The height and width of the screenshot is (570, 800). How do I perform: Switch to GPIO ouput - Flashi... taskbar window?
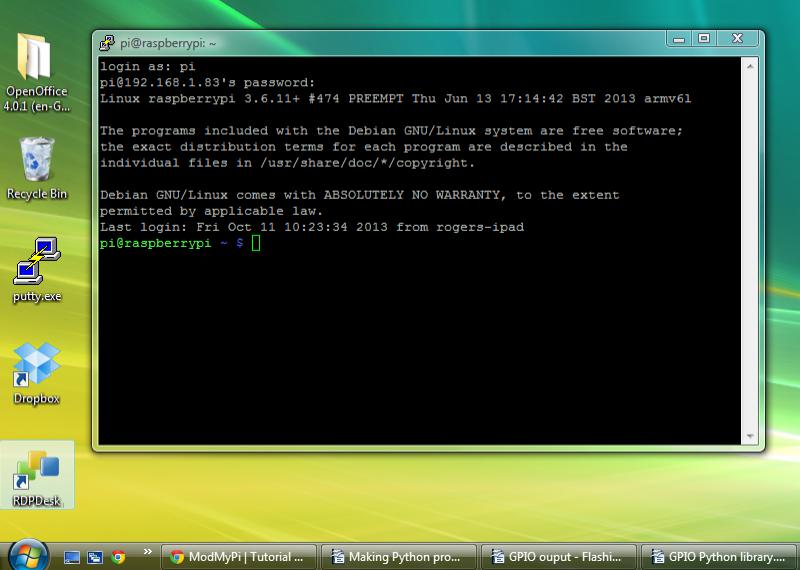(x=558, y=557)
